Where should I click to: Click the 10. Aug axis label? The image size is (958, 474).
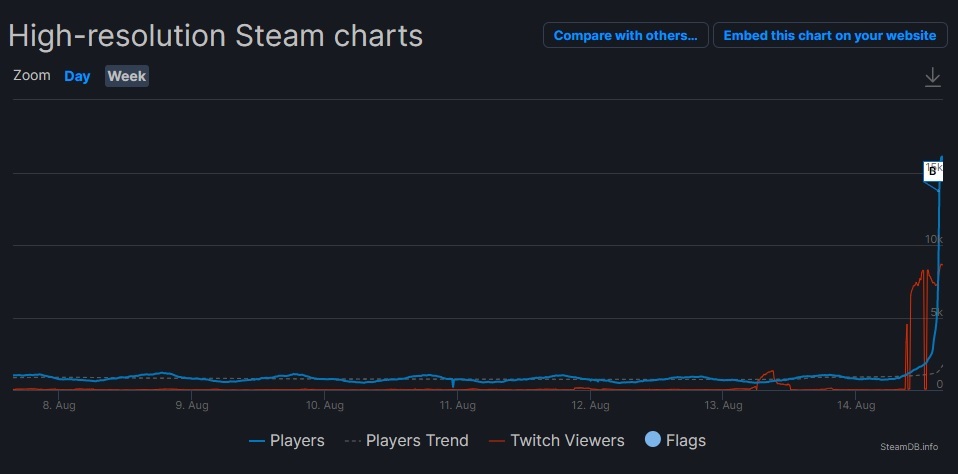[x=324, y=405]
